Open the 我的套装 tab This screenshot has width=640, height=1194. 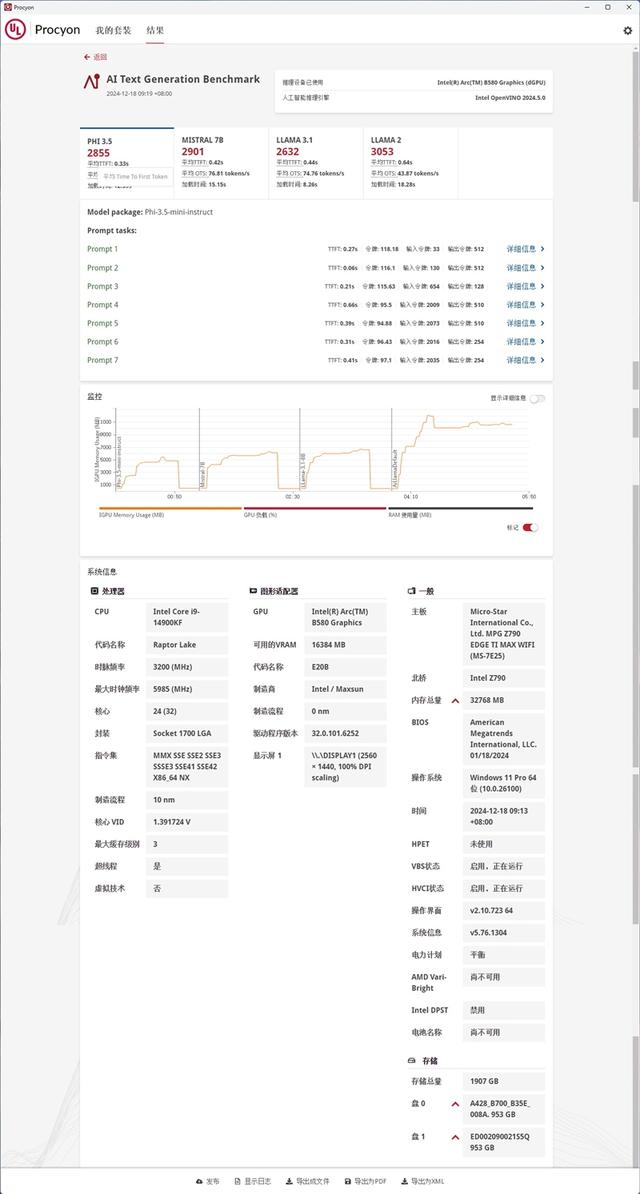click(113, 30)
